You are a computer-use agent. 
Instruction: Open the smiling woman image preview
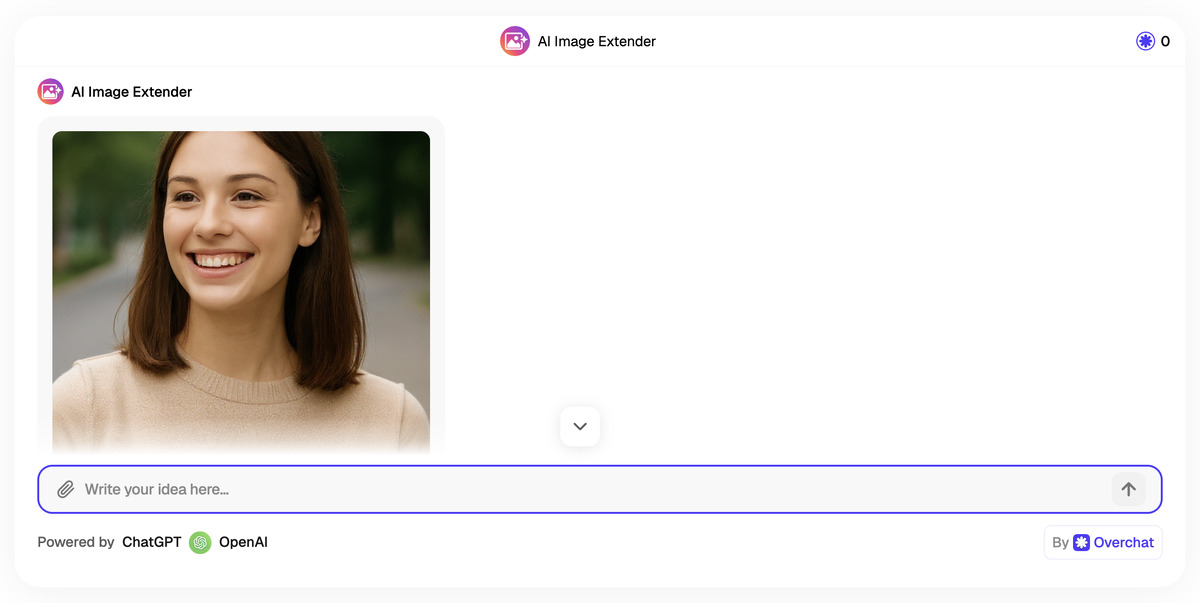pyautogui.click(x=241, y=260)
